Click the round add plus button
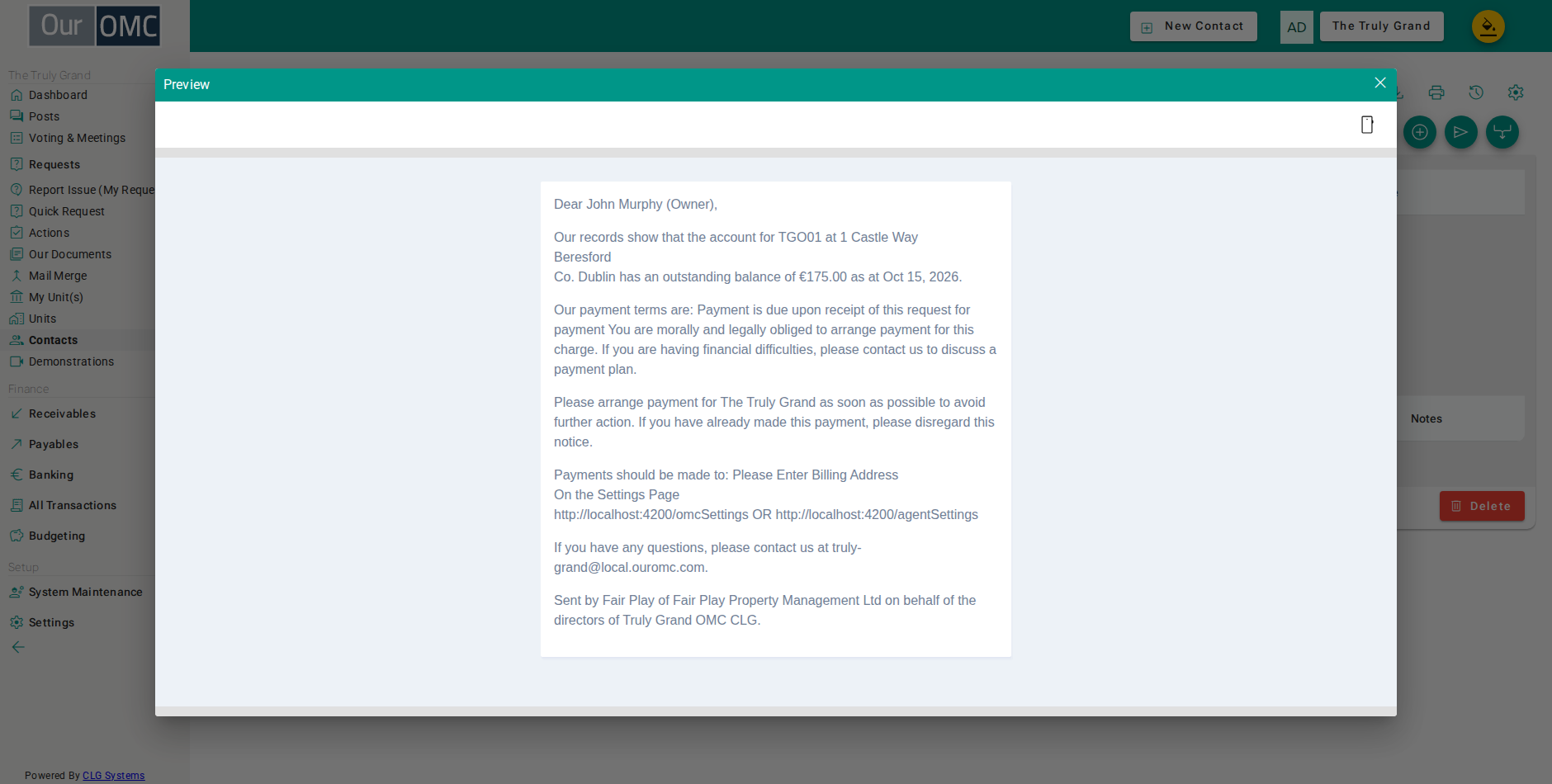This screenshot has height=784, width=1552. click(1420, 132)
